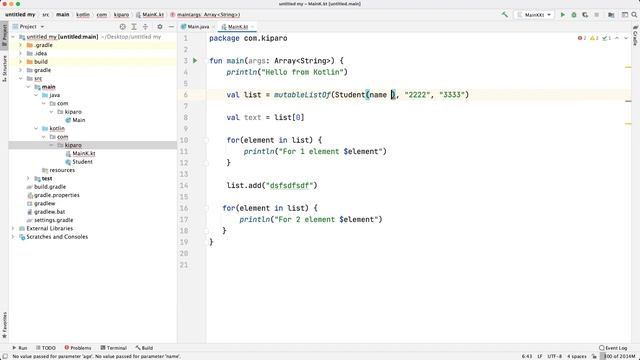Screen dimensions: 640x360
Task: Click Expand All in Project panel header
Action: (134, 27)
